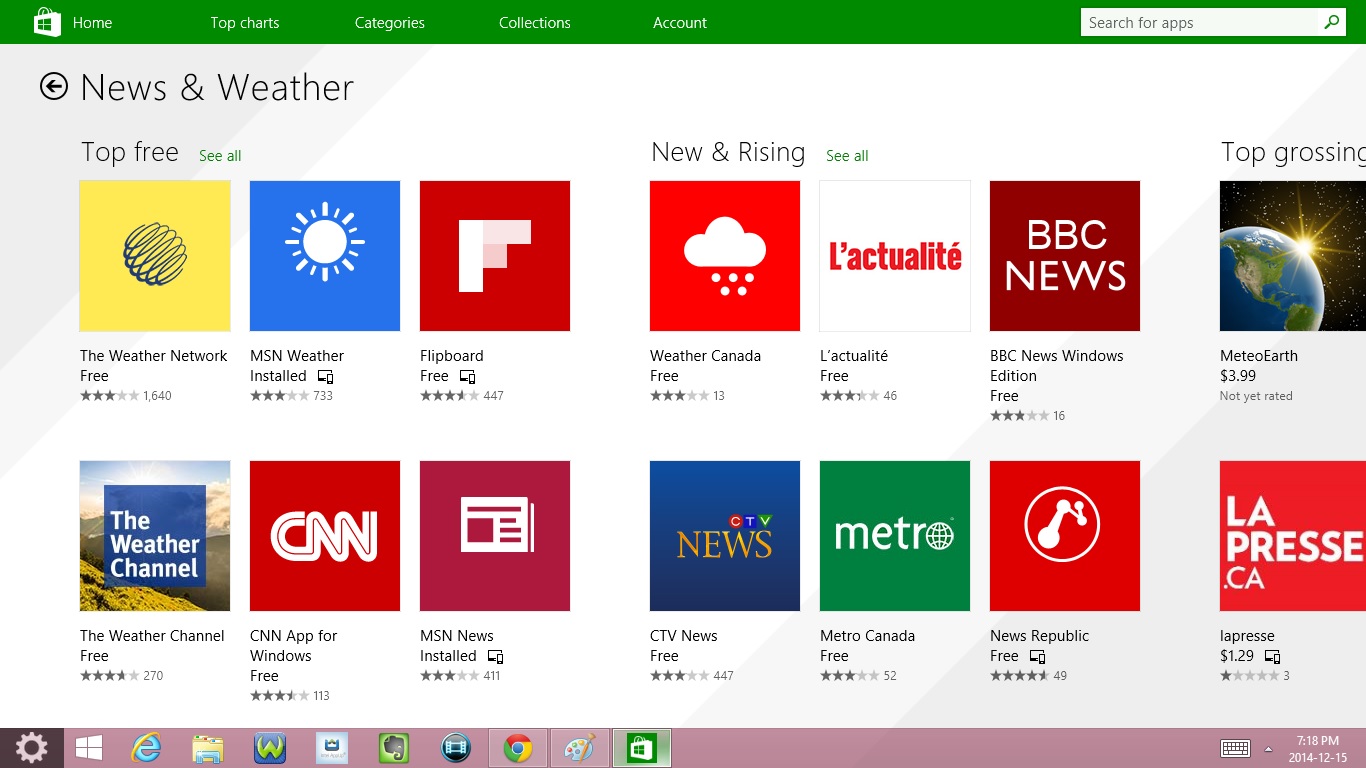Open the L'actualité app tile

pos(895,256)
